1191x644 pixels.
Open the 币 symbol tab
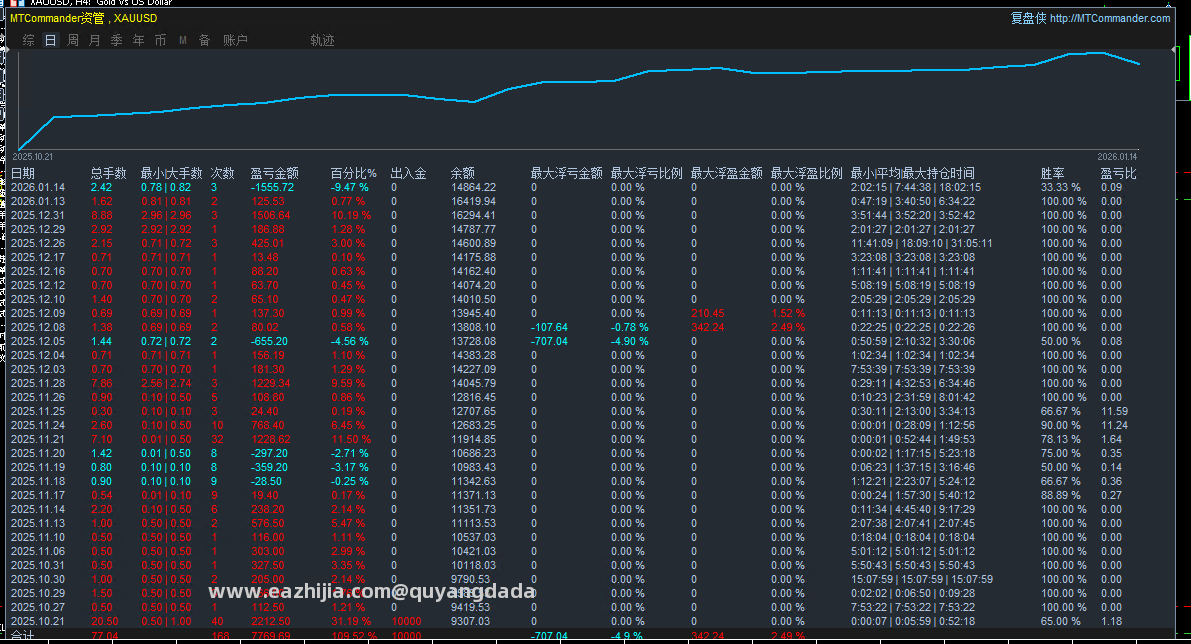pos(160,40)
